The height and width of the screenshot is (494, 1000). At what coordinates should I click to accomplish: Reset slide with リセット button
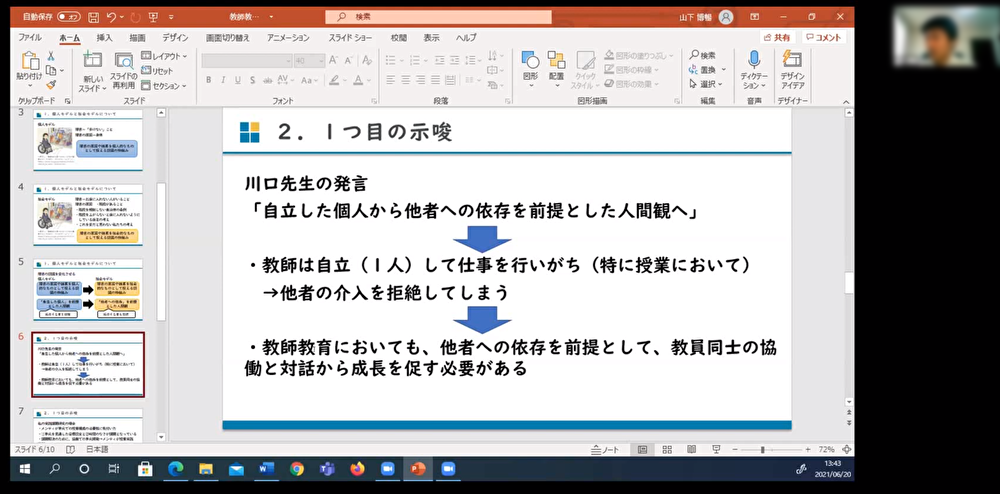point(157,71)
